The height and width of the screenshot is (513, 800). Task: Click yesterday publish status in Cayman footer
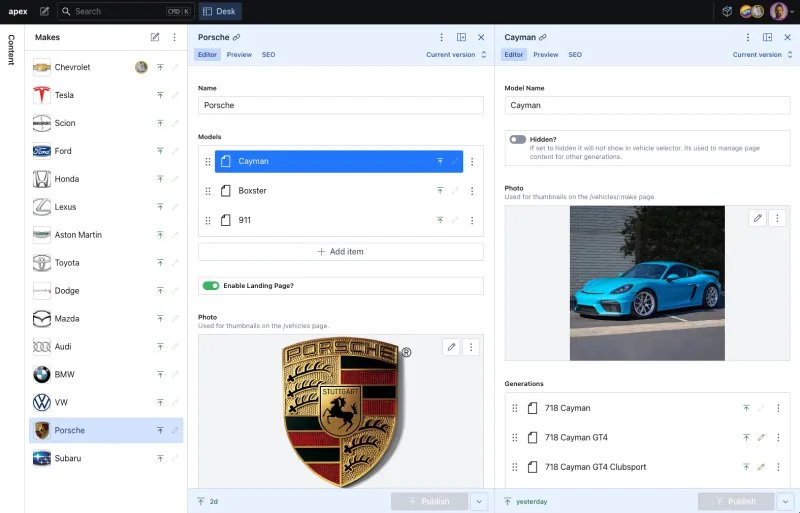[x=526, y=502]
